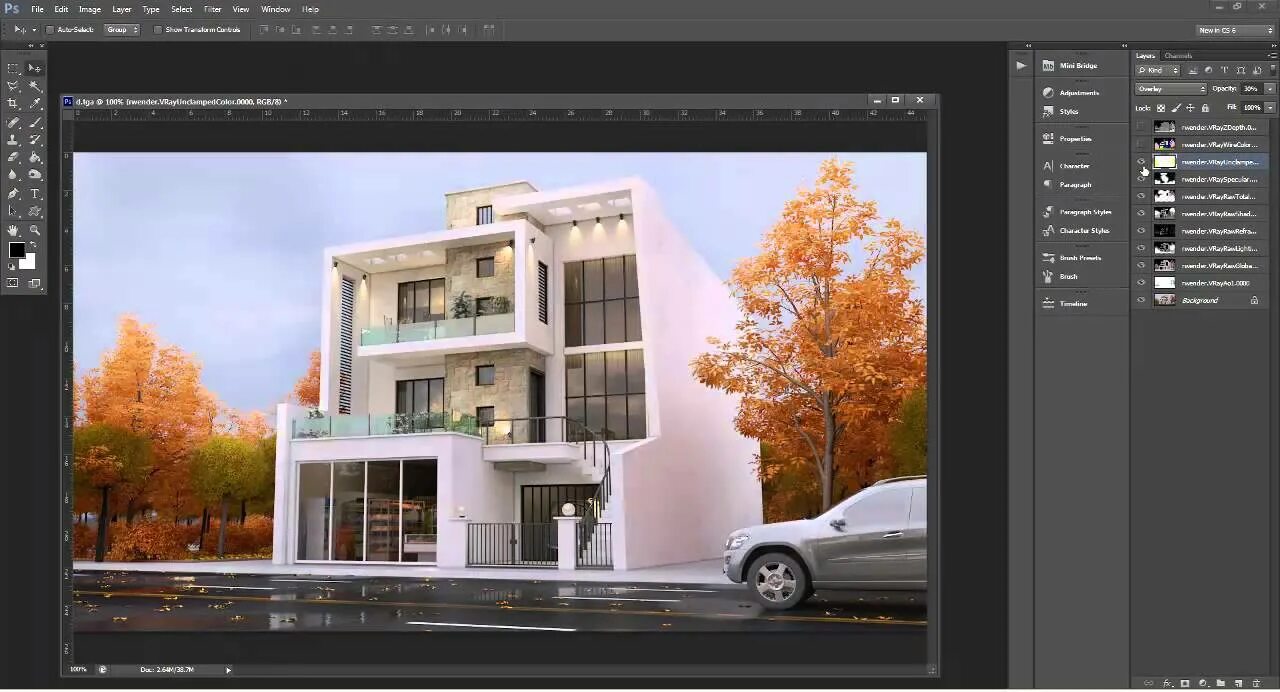This screenshot has width=1280, height=692.
Task: Hide the VRaySpecular layer
Action: point(1141,179)
